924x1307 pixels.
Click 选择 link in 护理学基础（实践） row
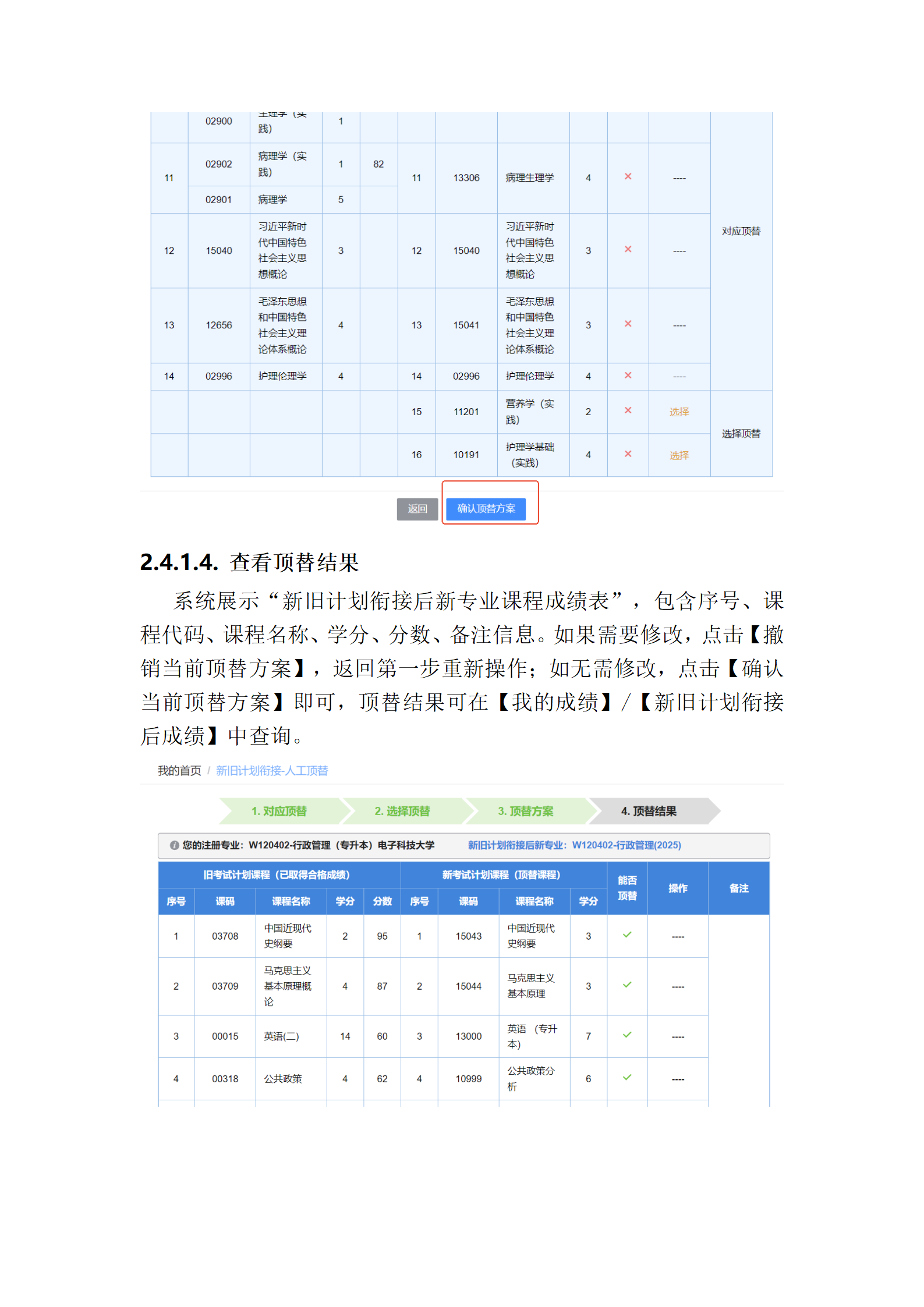[679, 455]
